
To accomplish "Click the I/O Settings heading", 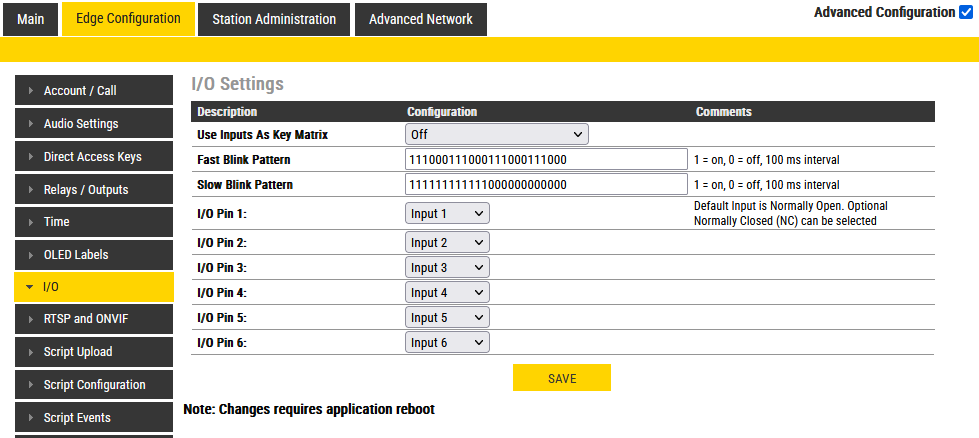I will click(x=238, y=84).
